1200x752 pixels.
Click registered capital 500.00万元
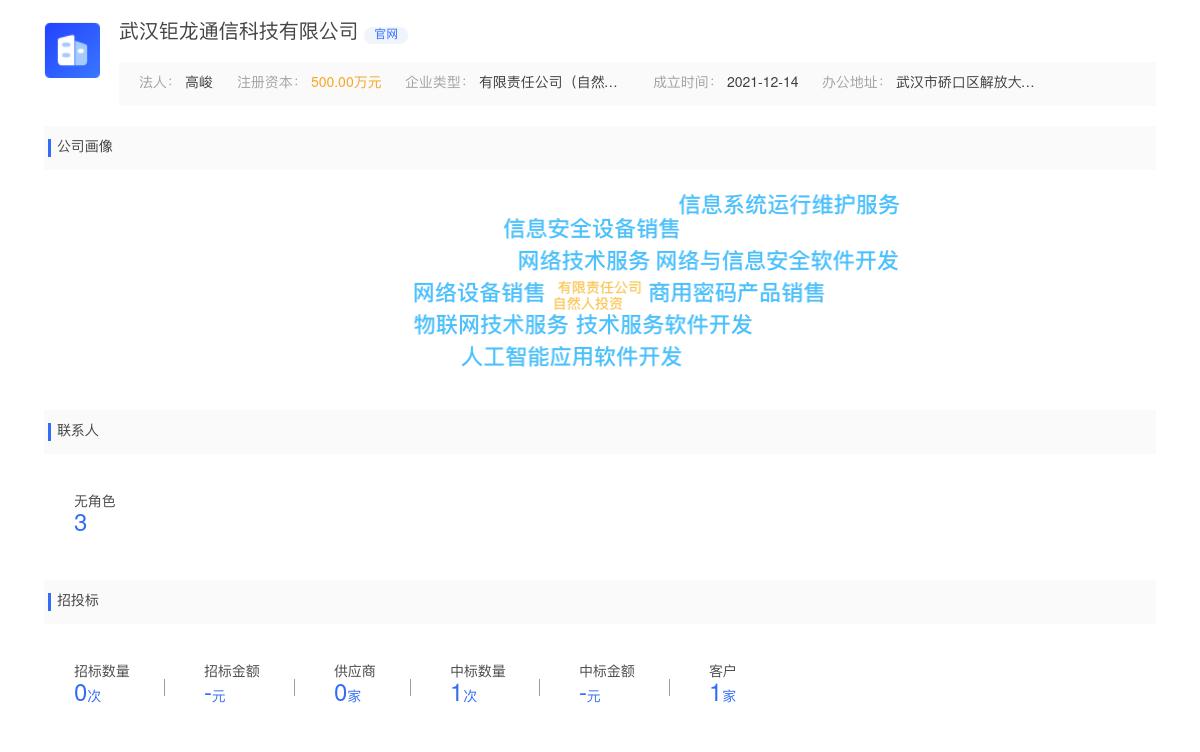click(346, 82)
